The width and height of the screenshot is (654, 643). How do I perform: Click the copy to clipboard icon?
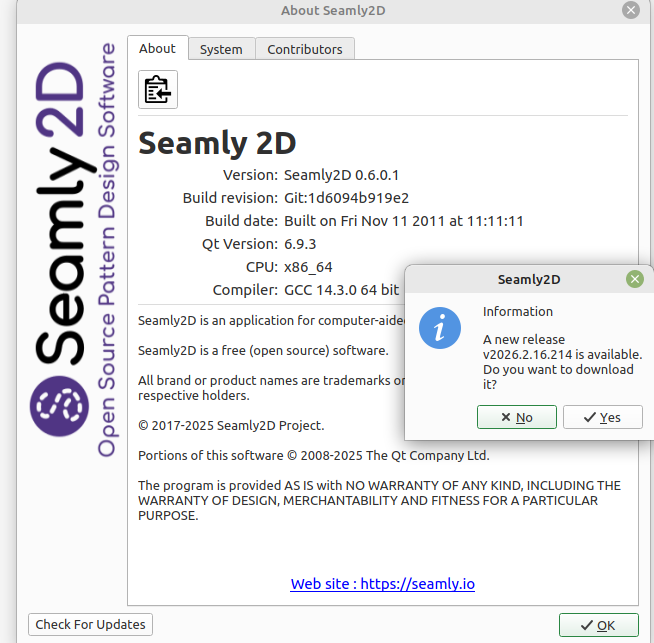pyautogui.click(x=158, y=90)
